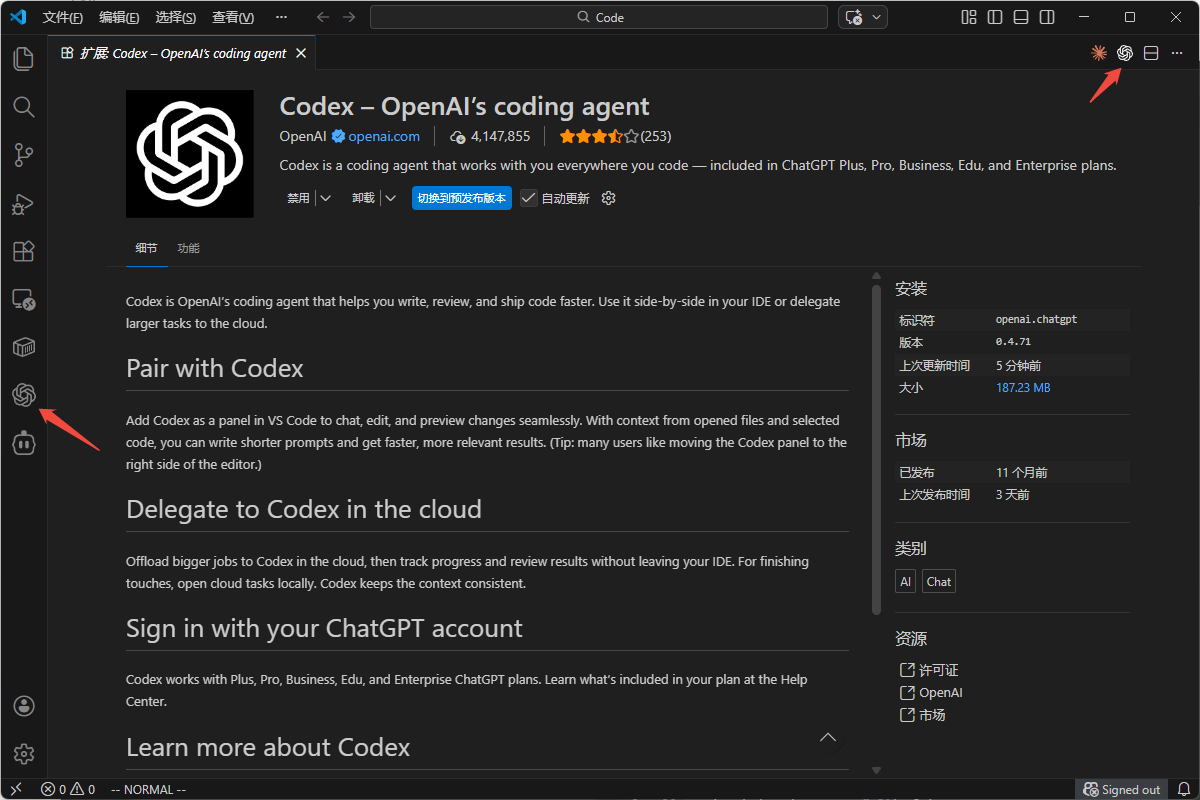Click the scroll-to-top chevron button
Viewport: 1200px width, 800px height.
pyautogui.click(x=828, y=737)
